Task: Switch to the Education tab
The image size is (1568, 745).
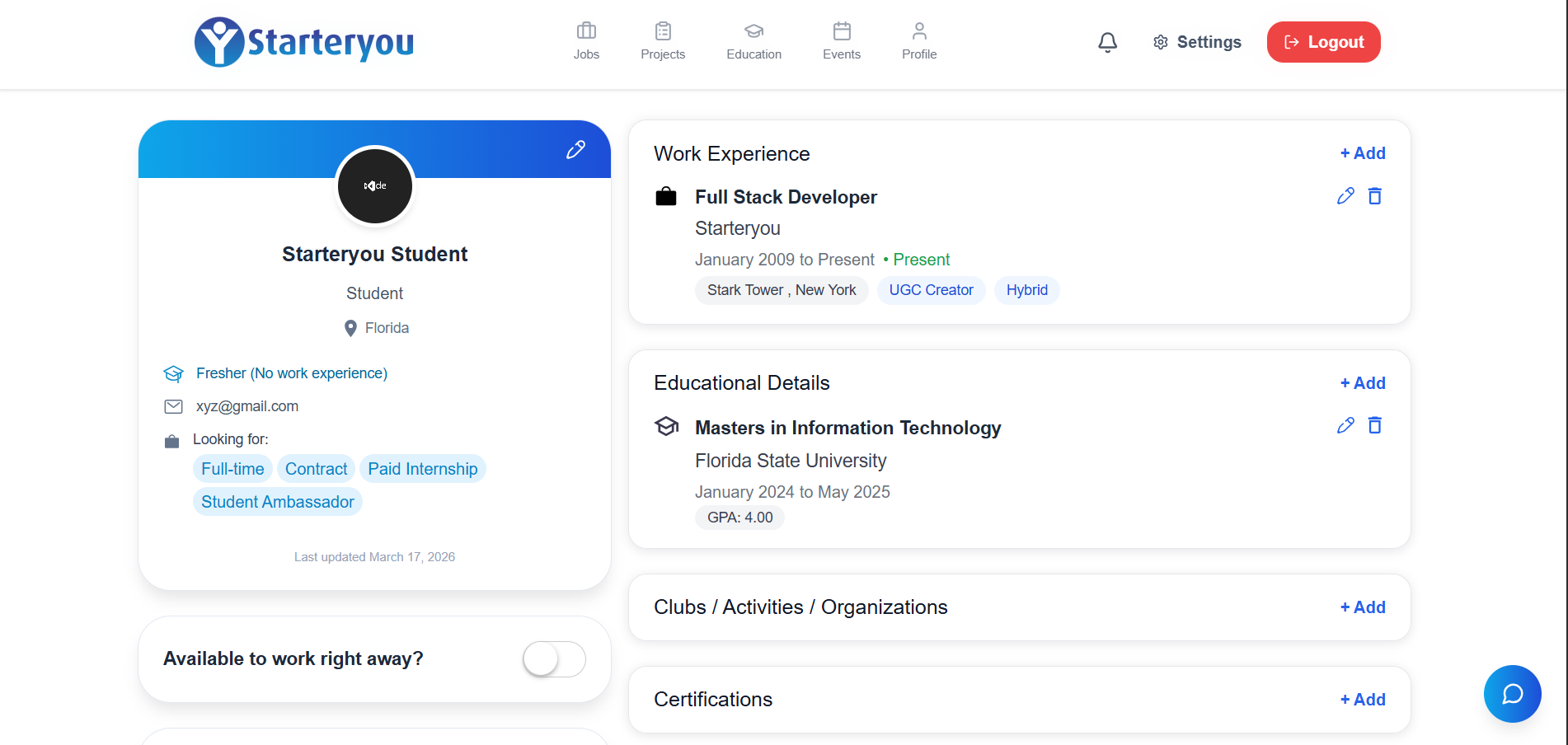Action: click(x=753, y=41)
